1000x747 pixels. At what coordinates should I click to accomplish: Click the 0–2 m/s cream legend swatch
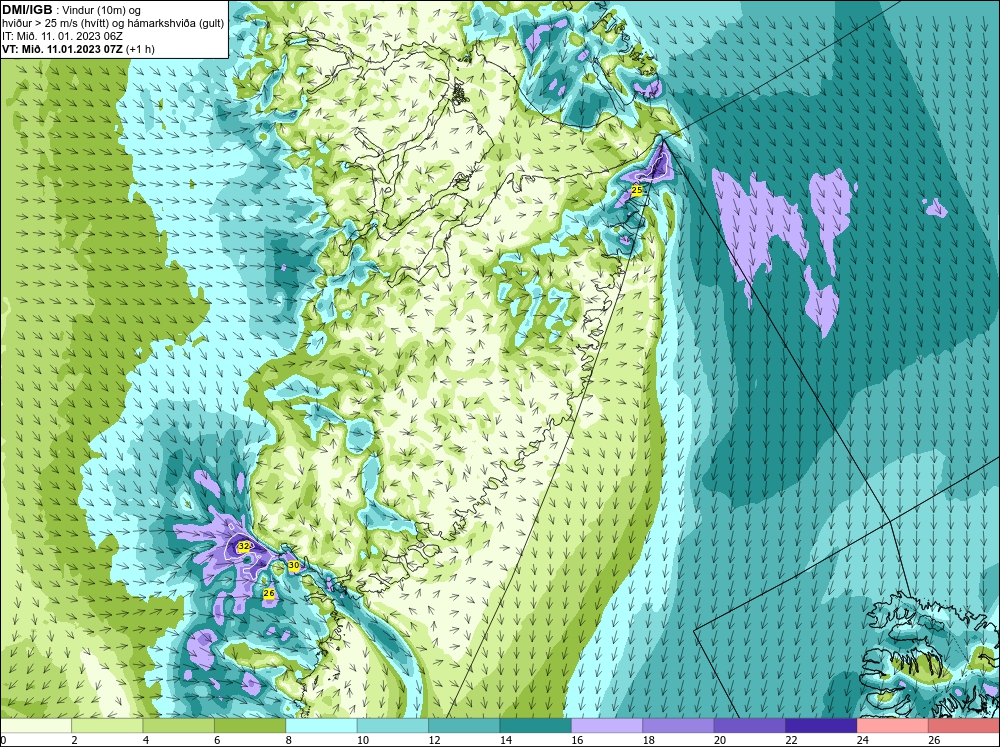[36, 725]
